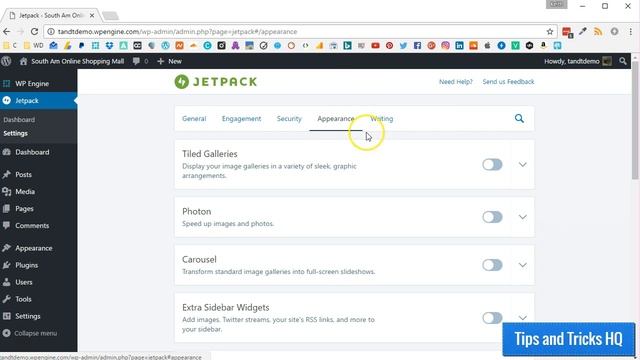Open the comments bubble in admin bar

coord(140,61)
